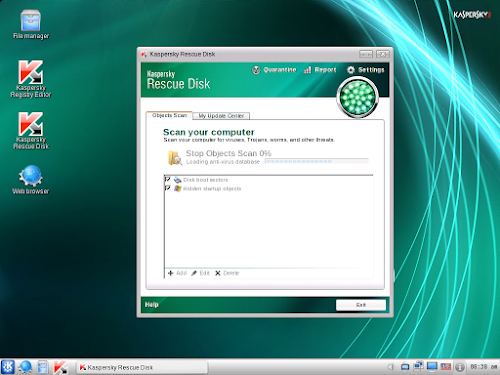
Task: Select the Hidden startup objects row text
Action: coord(212,189)
